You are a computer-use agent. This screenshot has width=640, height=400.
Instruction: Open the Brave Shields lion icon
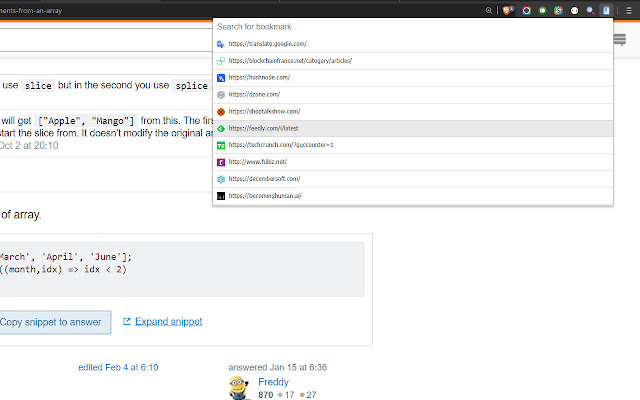pos(507,11)
